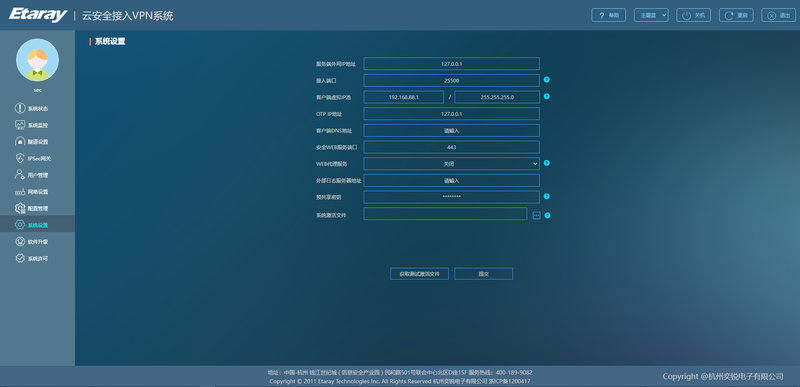Click the help icon beside the activation file browse button
The height and width of the screenshot is (387, 800).
[547, 215]
